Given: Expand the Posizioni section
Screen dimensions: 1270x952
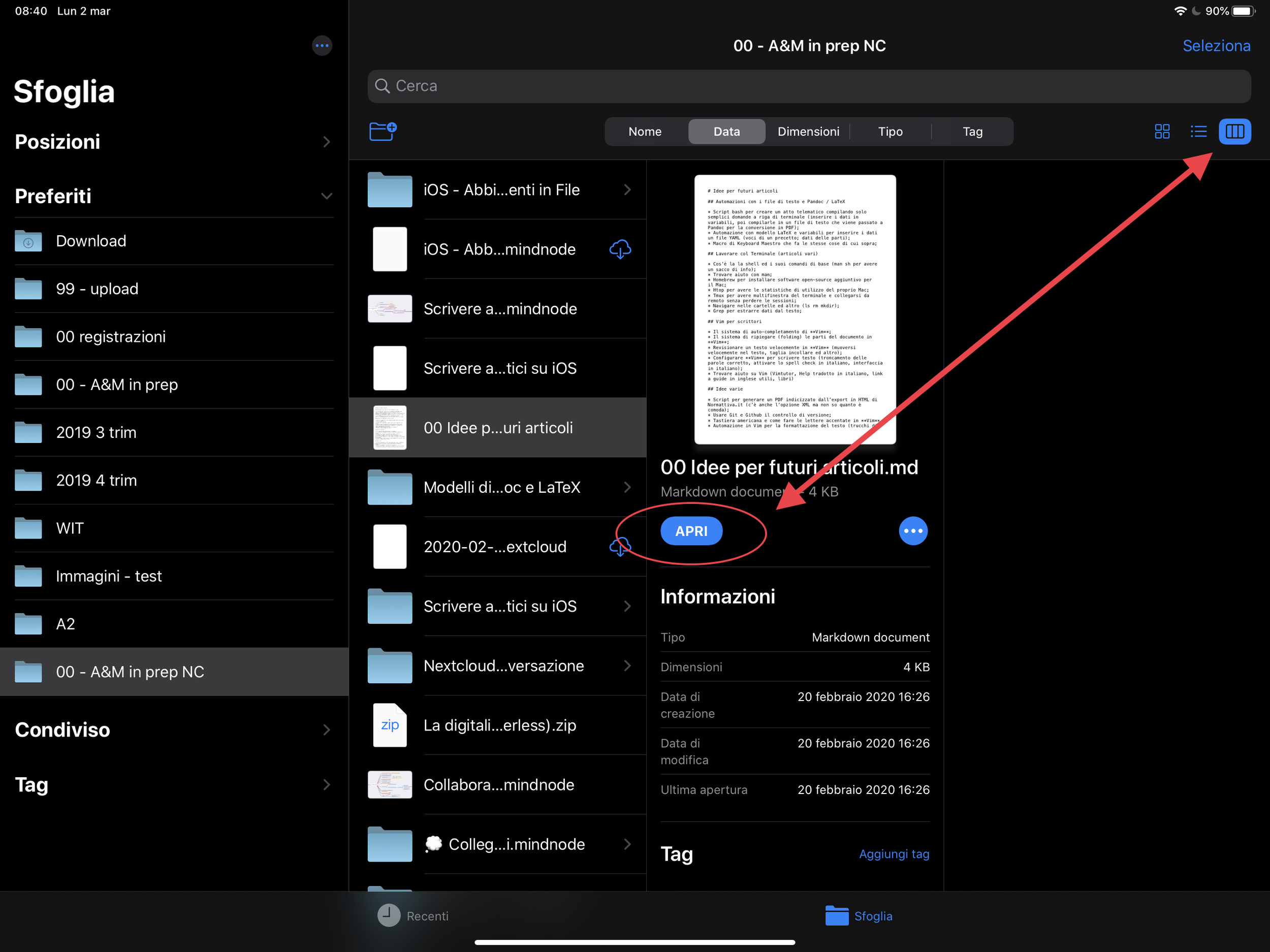Looking at the screenshot, I should (x=326, y=142).
